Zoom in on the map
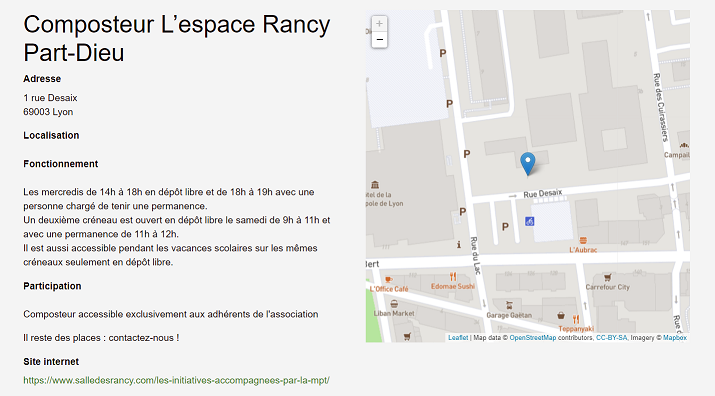 point(379,24)
